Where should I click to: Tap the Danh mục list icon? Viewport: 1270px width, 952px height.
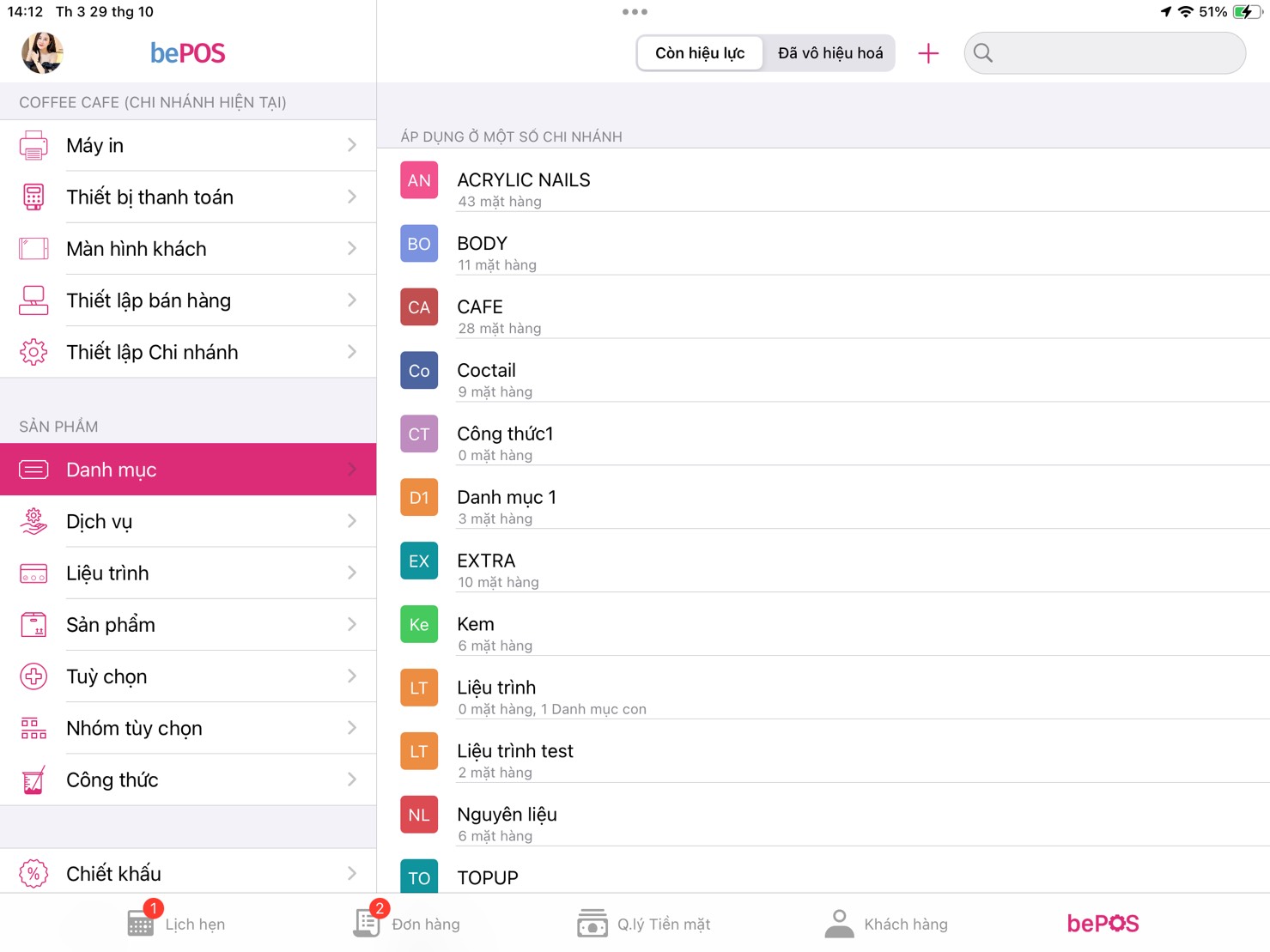33,470
